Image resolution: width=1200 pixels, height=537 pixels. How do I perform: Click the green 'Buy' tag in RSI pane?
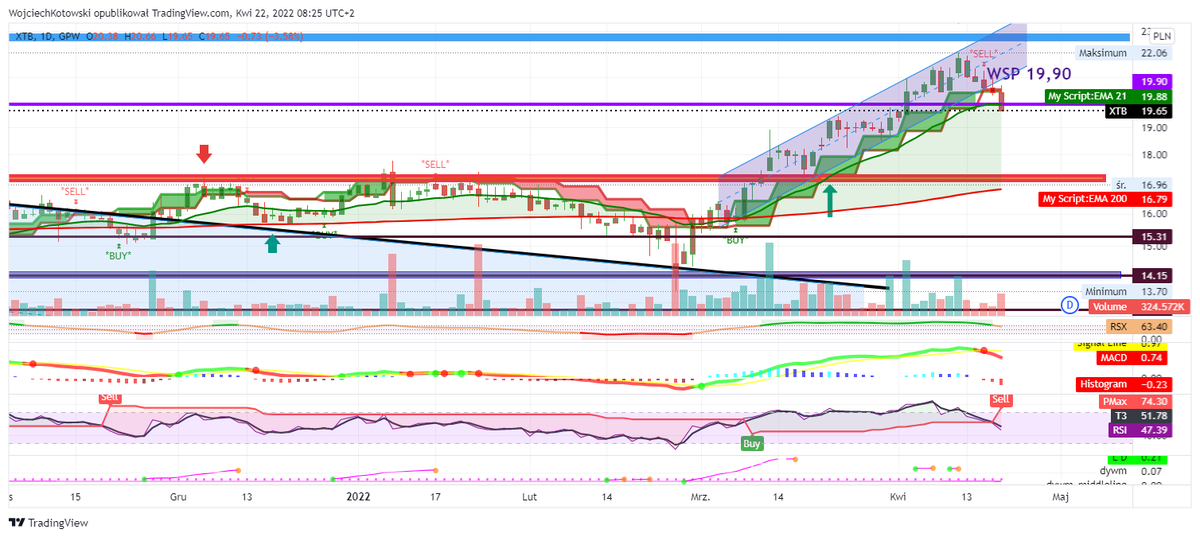point(751,442)
